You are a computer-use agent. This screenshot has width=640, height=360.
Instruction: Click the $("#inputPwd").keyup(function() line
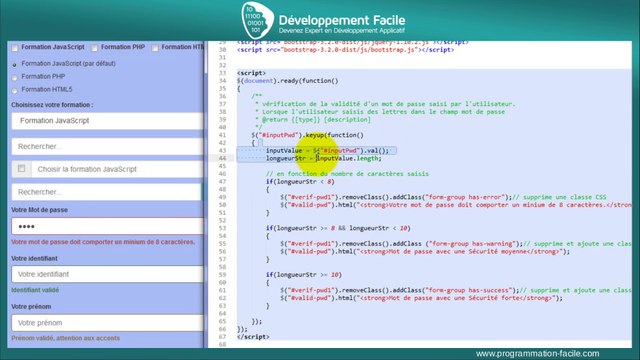(307, 135)
